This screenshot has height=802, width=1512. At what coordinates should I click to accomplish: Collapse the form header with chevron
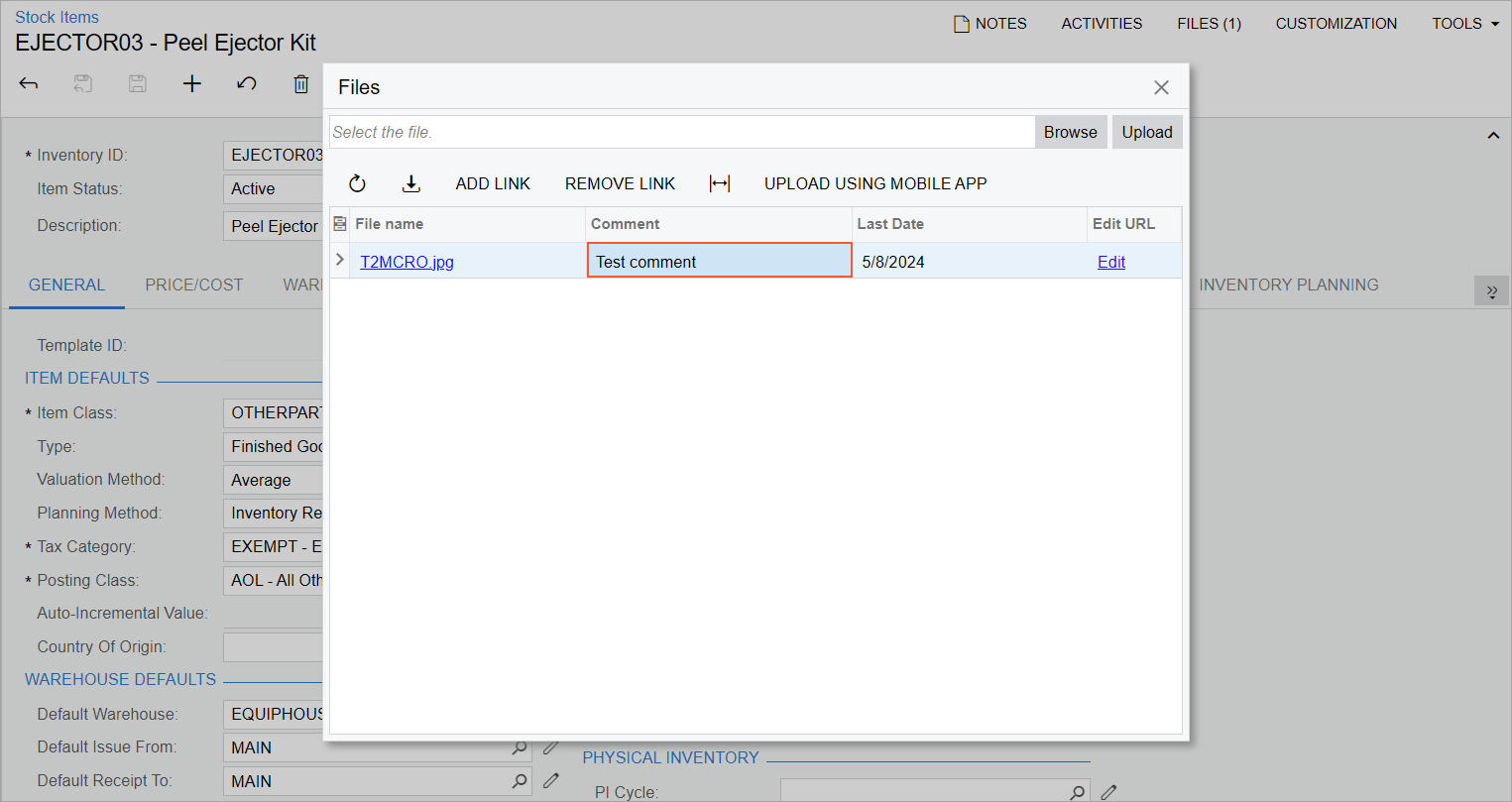1493,136
